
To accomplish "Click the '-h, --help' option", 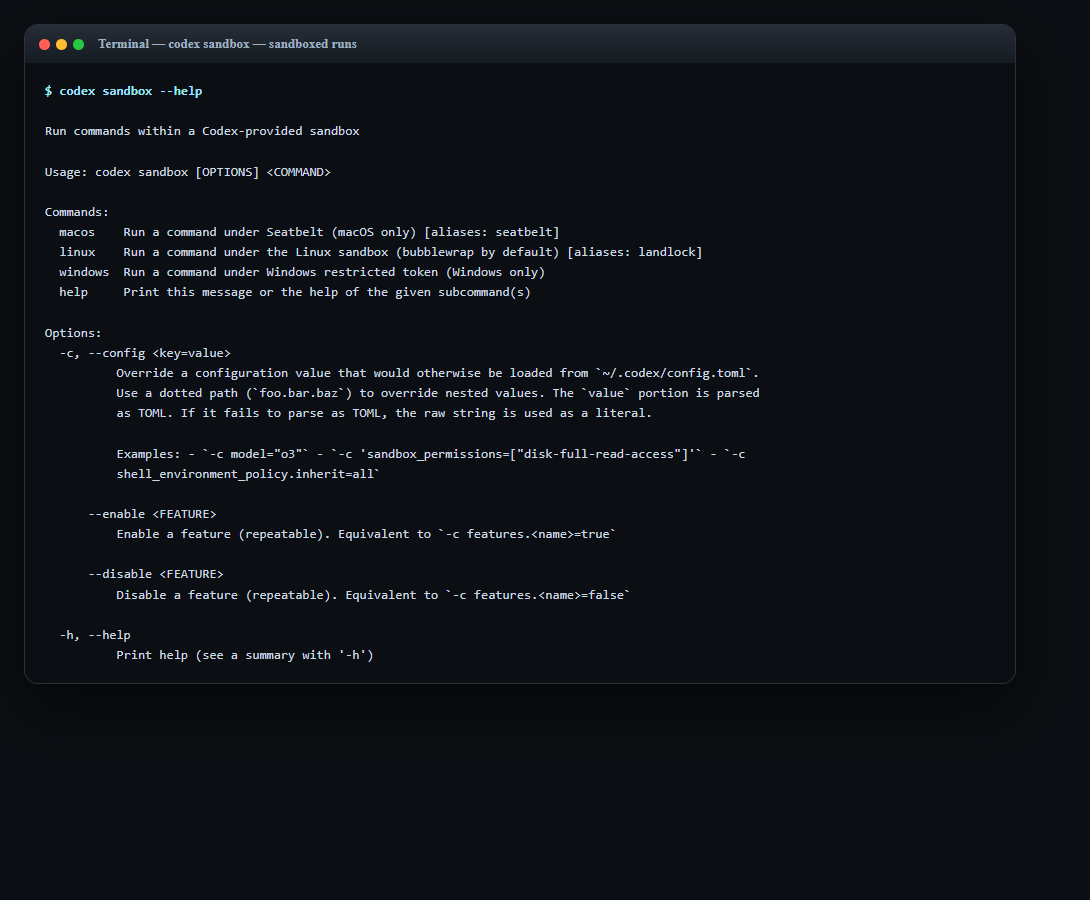I will pos(95,635).
